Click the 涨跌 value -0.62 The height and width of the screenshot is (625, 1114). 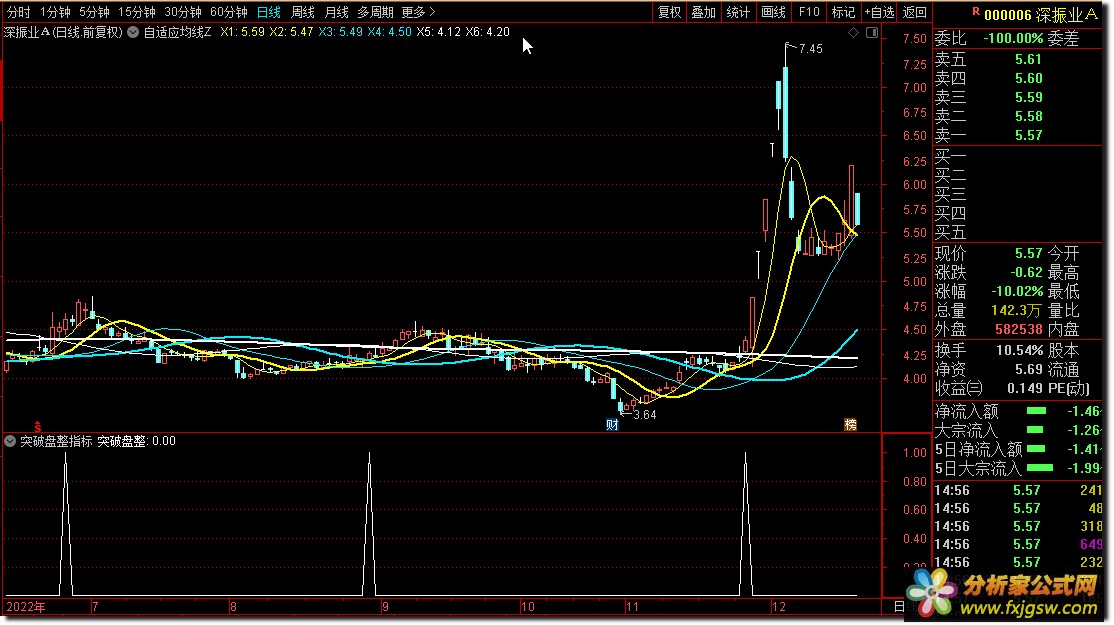click(1027, 273)
